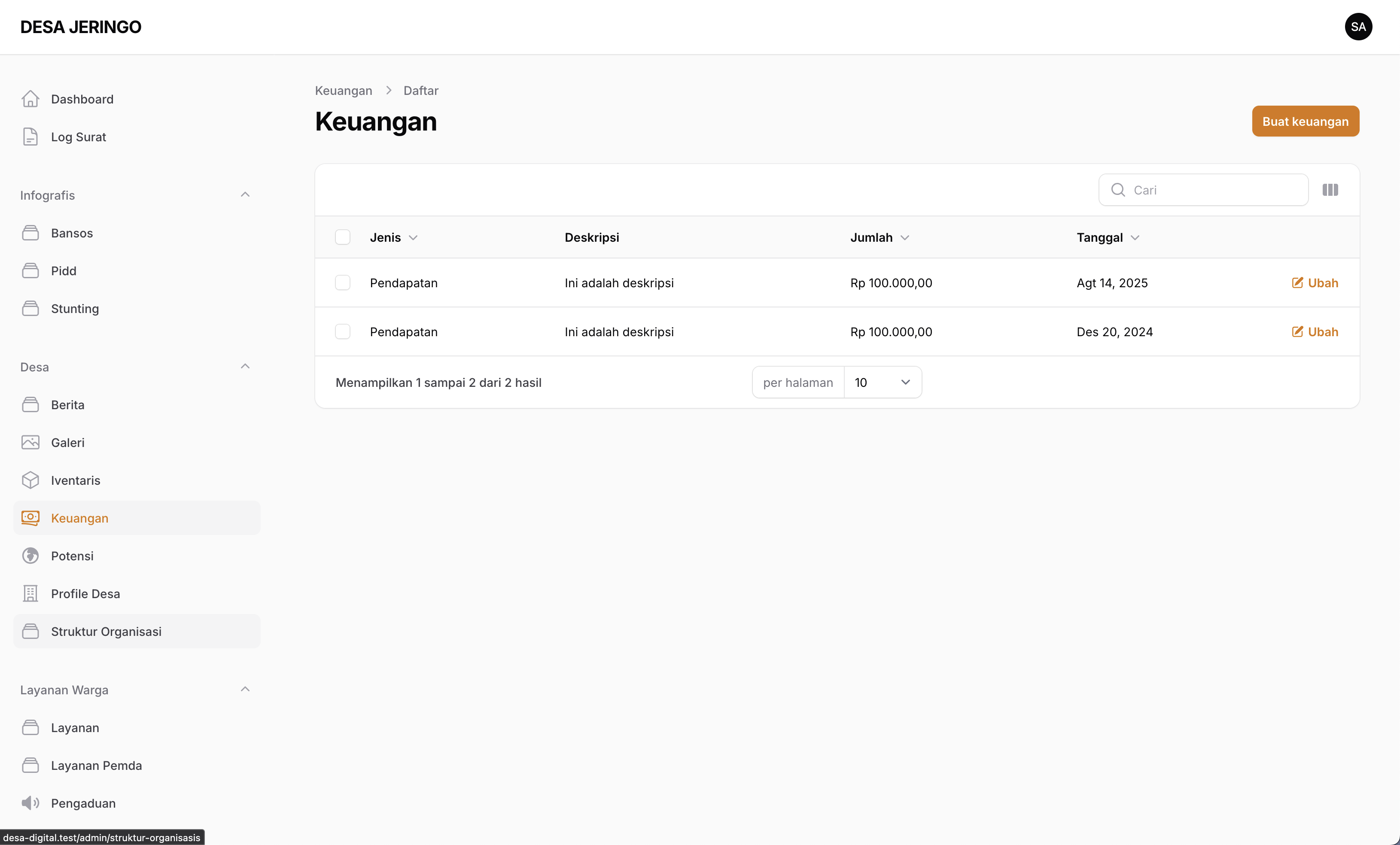Open the Potensi globe icon
The height and width of the screenshot is (845, 1400).
(30, 556)
